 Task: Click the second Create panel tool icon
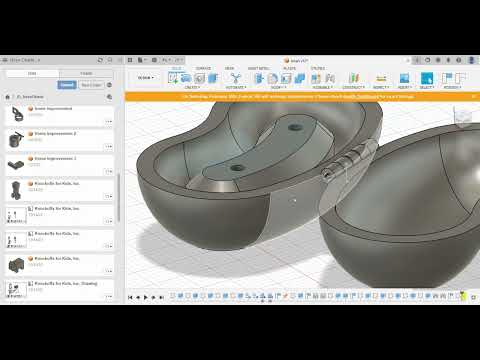[x=186, y=78]
